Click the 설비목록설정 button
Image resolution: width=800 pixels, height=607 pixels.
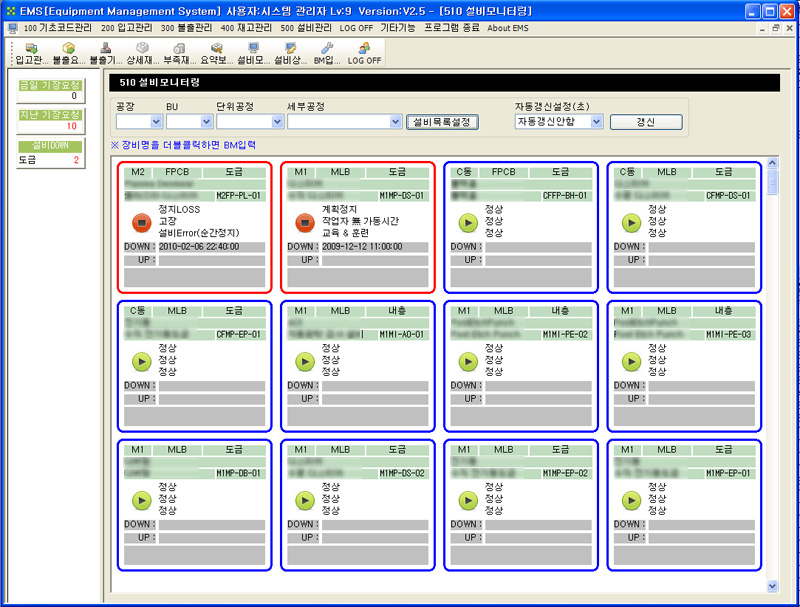(x=444, y=122)
